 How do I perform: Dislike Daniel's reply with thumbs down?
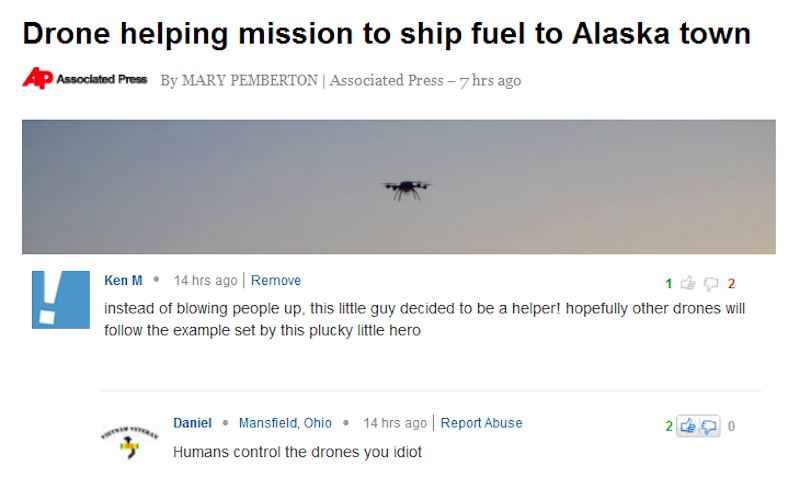point(708,426)
